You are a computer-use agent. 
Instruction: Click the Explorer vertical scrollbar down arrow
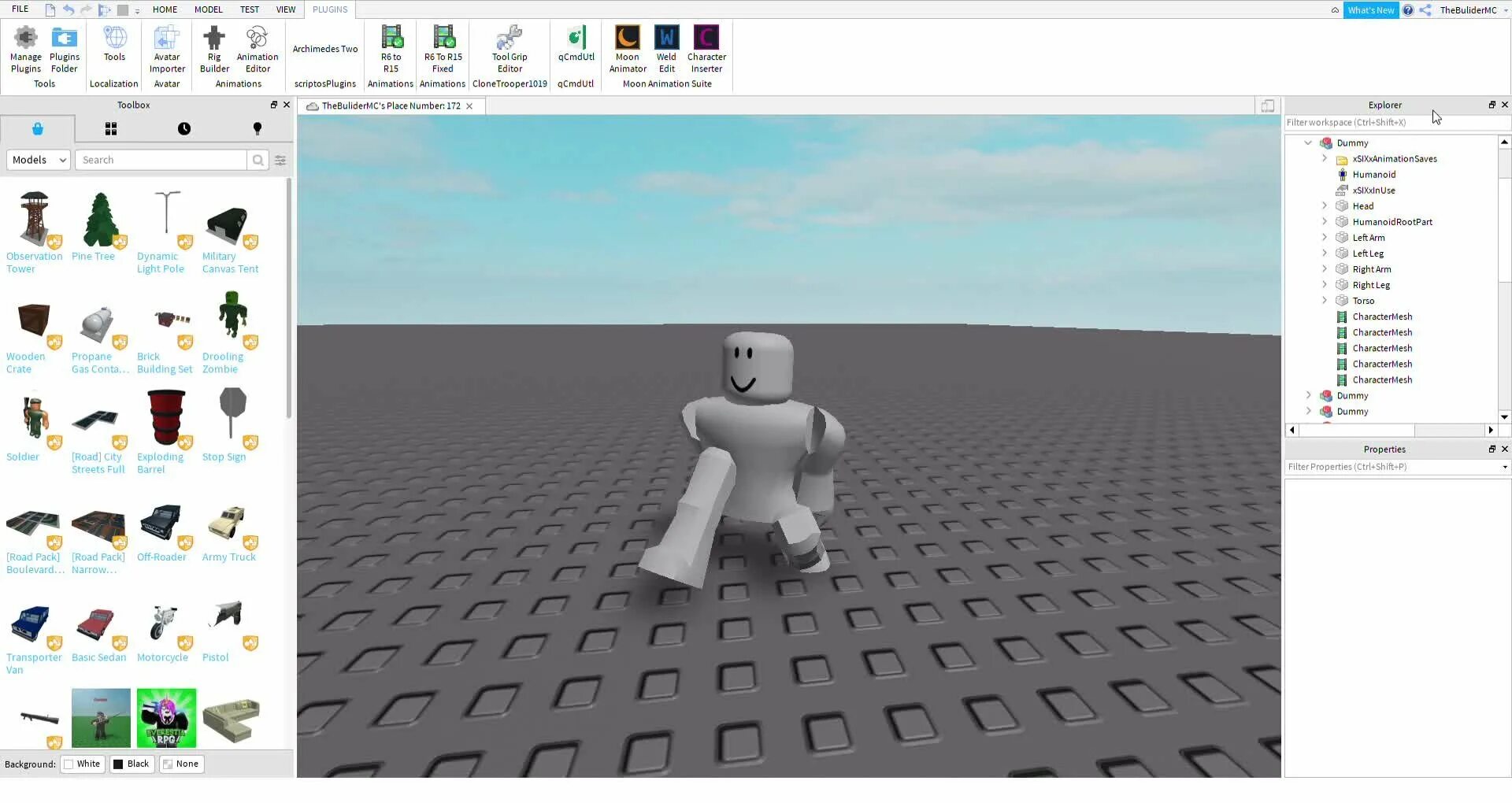(x=1505, y=418)
